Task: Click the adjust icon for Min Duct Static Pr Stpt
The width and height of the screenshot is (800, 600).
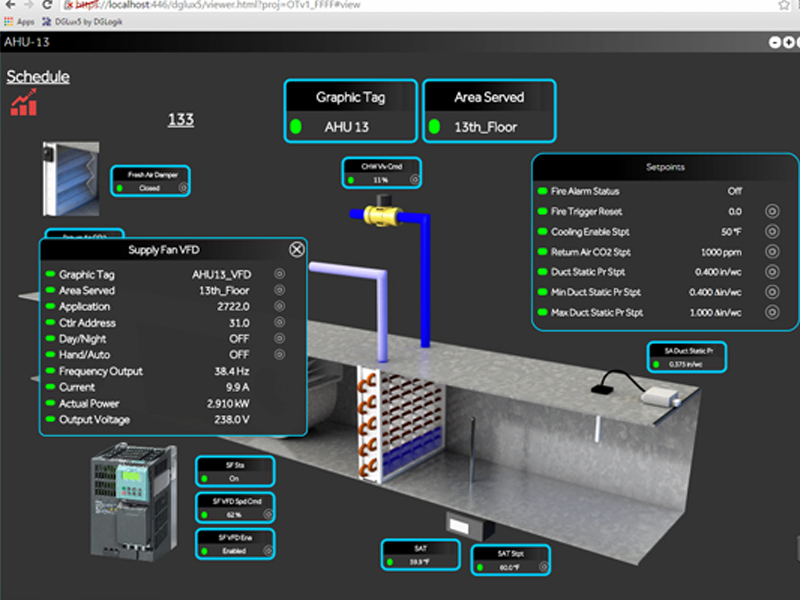Action: coord(771,292)
